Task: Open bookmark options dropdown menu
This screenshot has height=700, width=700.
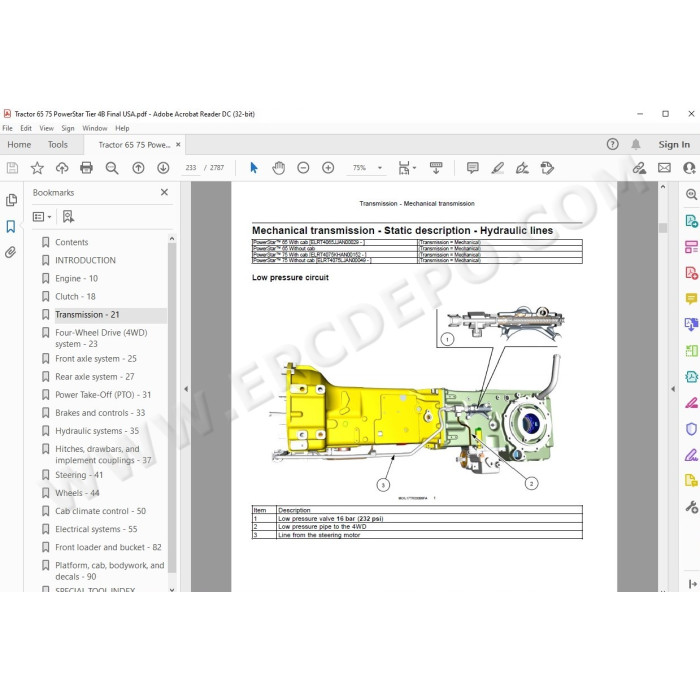Action: point(42,217)
